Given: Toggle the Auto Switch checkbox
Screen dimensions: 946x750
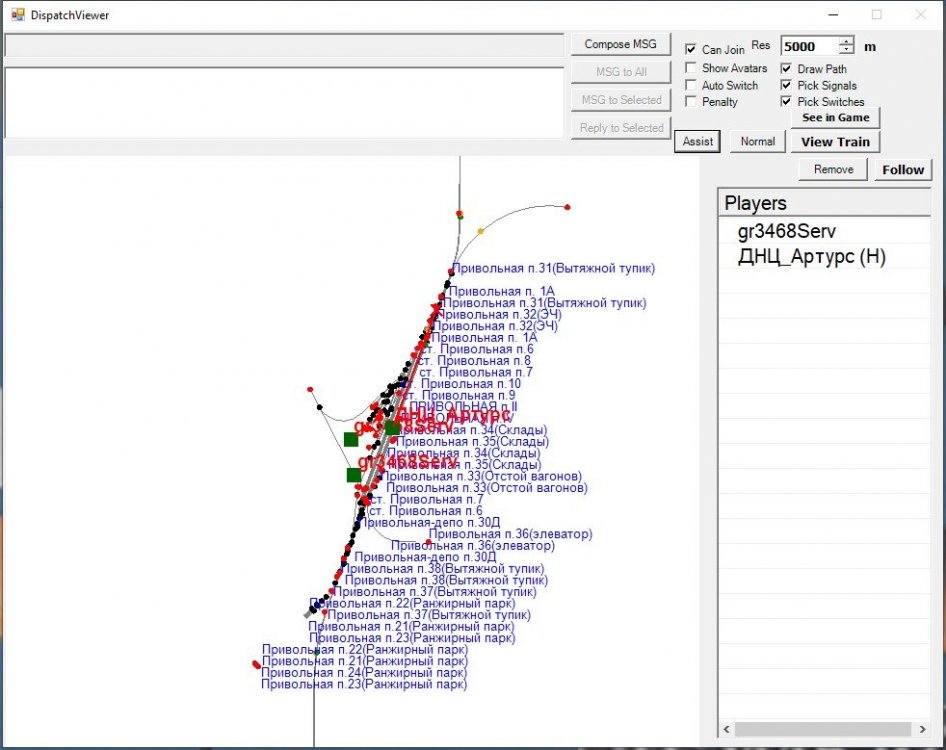Looking at the screenshot, I should 691,85.
